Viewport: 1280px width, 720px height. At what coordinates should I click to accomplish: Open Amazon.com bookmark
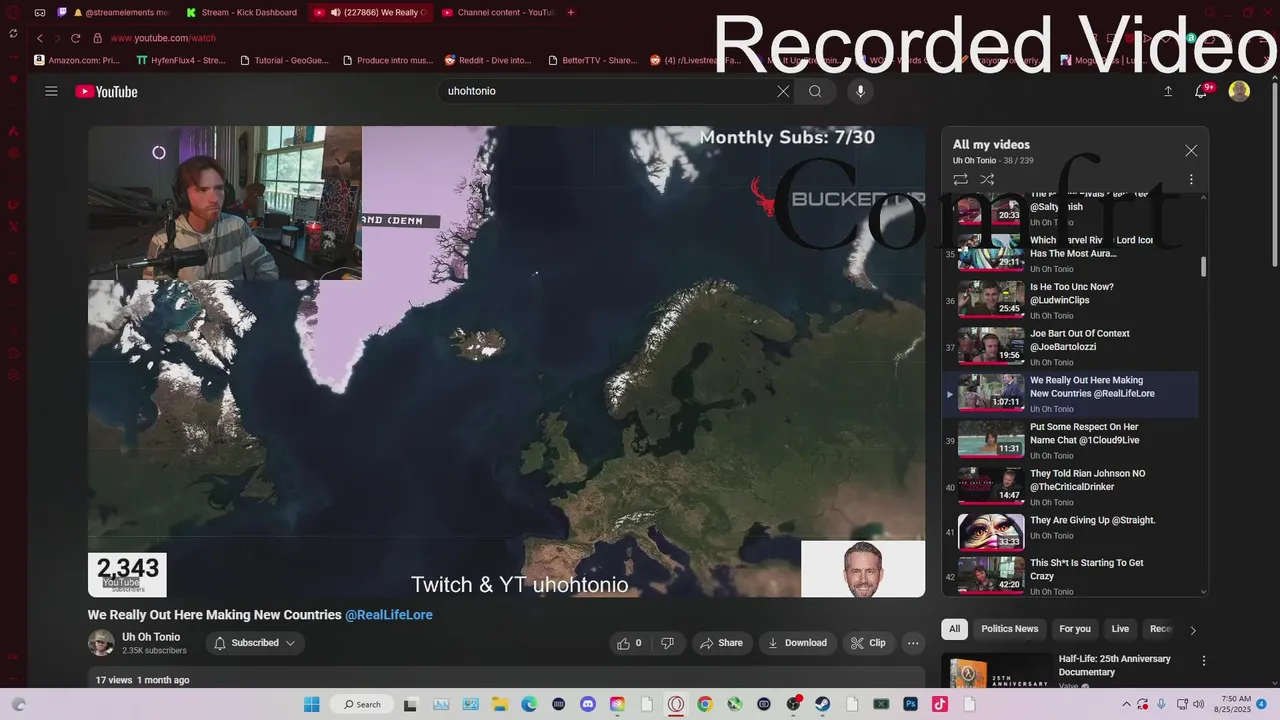77,60
